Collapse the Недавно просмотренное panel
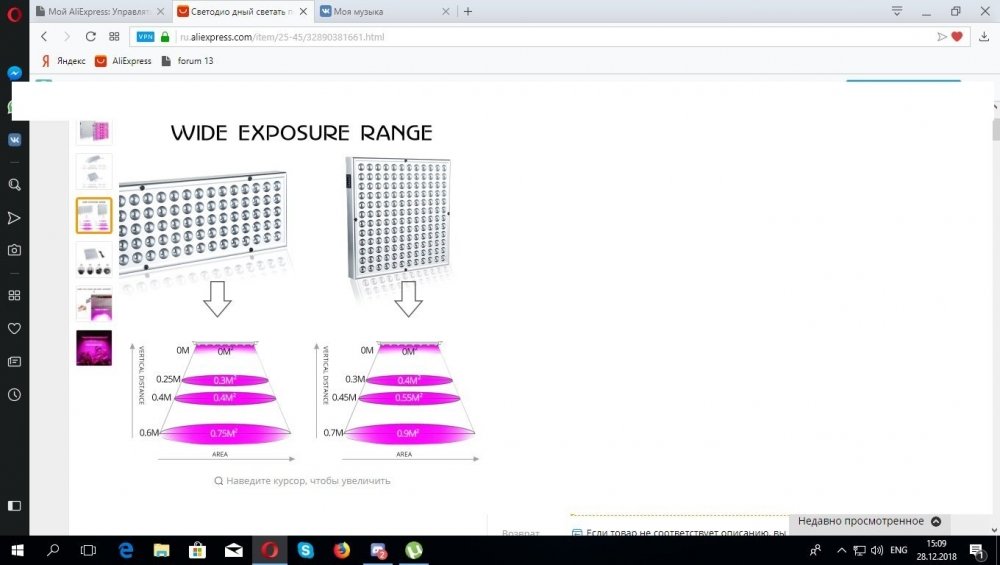 click(936, 521)
